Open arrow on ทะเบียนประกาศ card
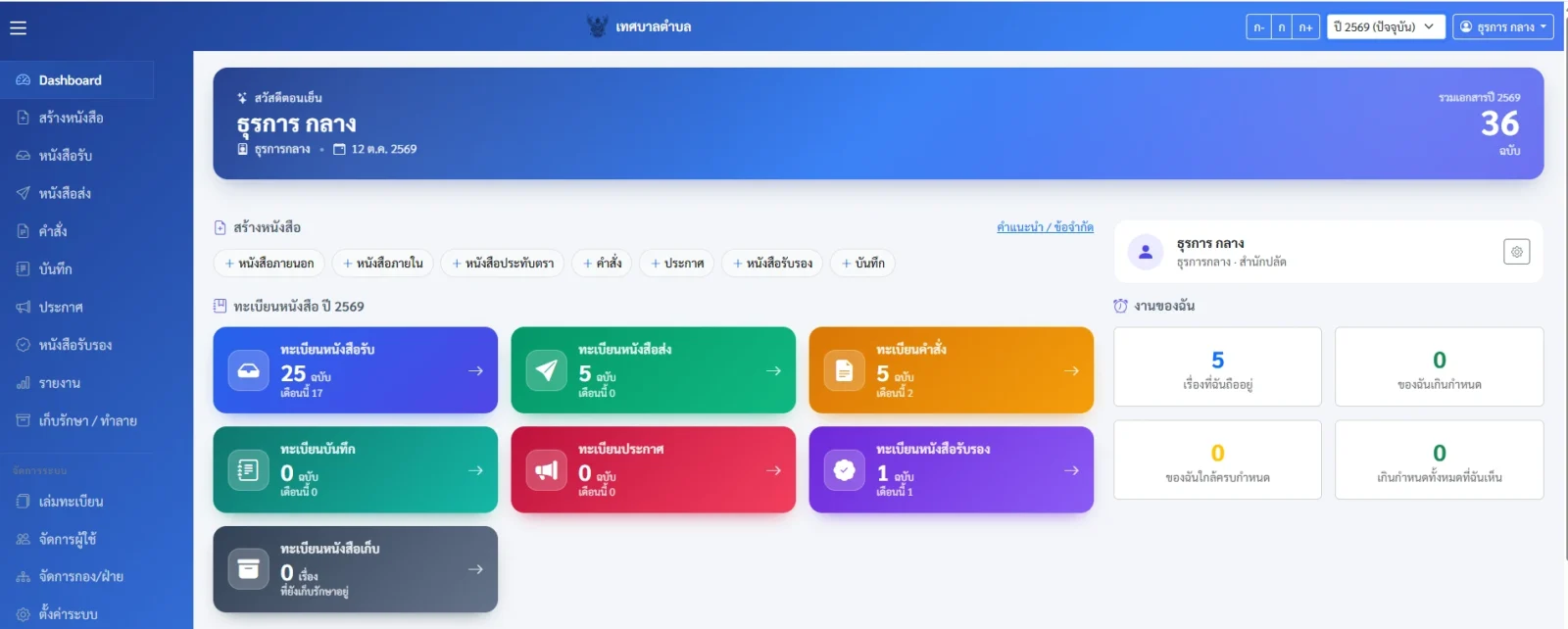The width and height of the screenshot is (1568, 629). coord(773,470)
